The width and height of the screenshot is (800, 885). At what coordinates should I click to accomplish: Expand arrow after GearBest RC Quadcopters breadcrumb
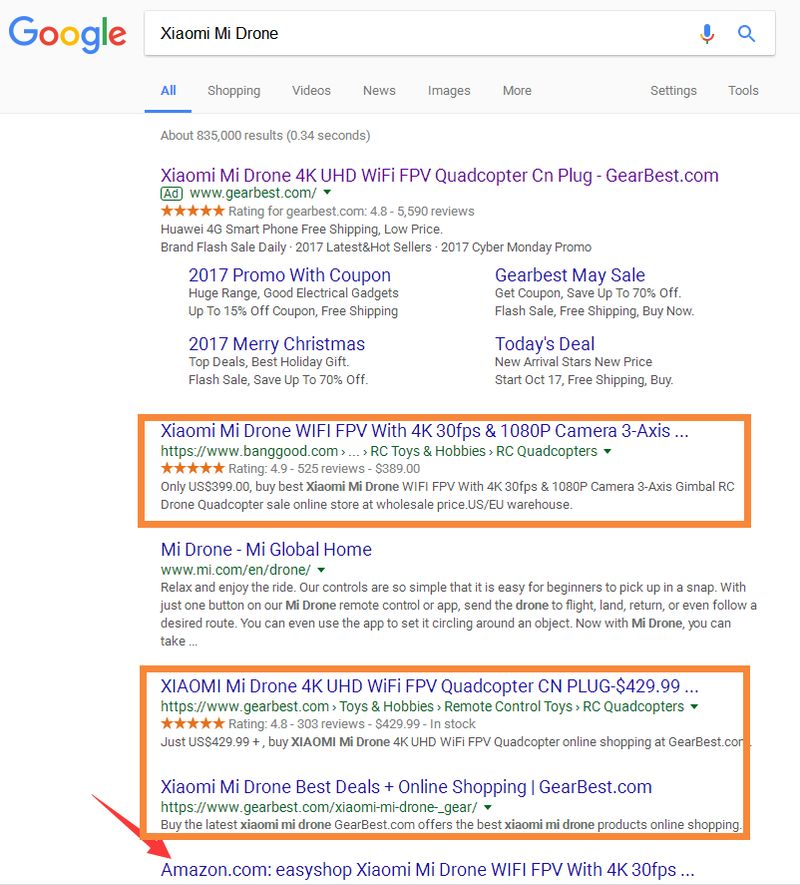(x=694, y=706)
